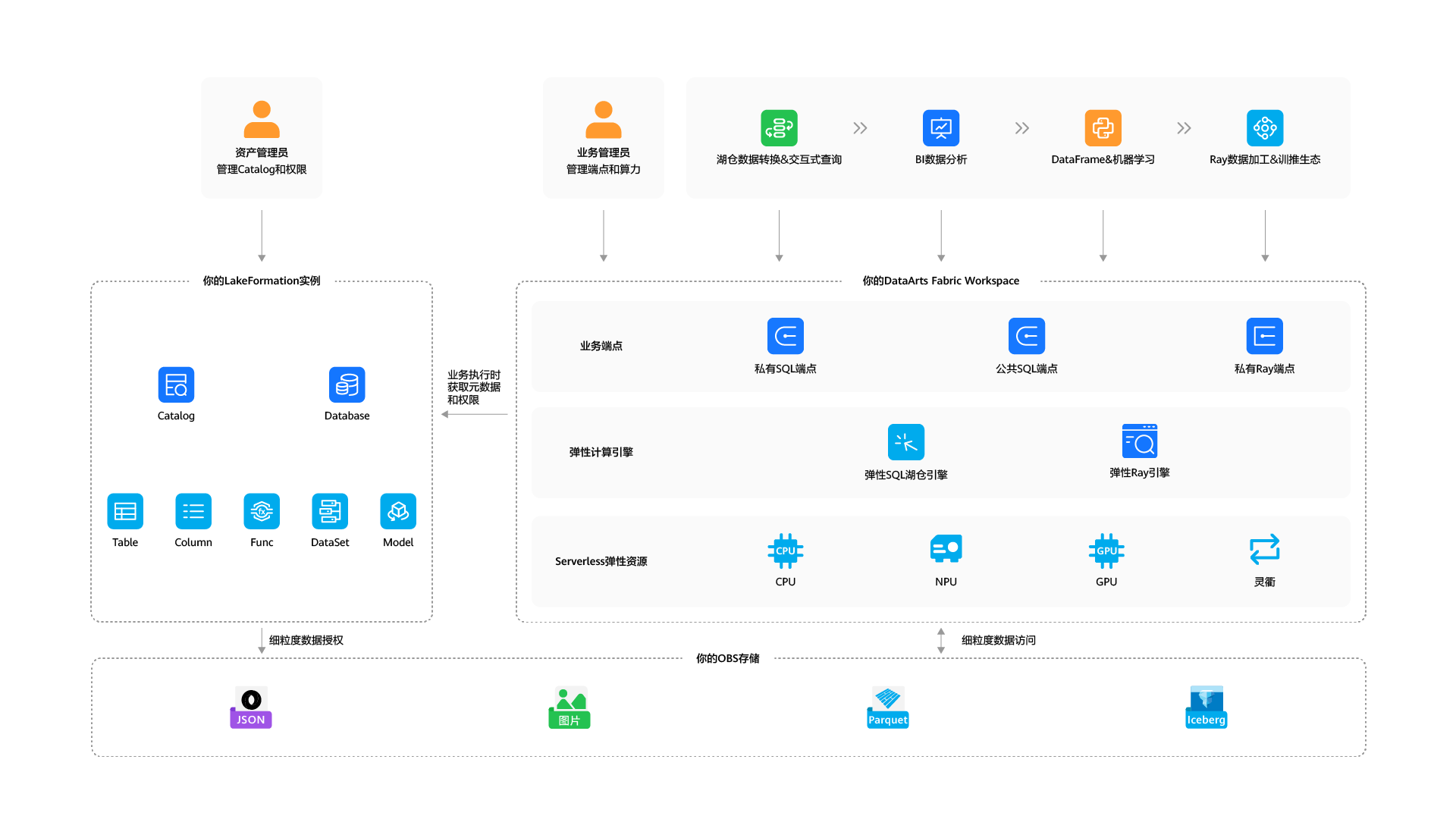Click the BI数据分析 icon
1456x819 pixels.
tap(940, 128)
